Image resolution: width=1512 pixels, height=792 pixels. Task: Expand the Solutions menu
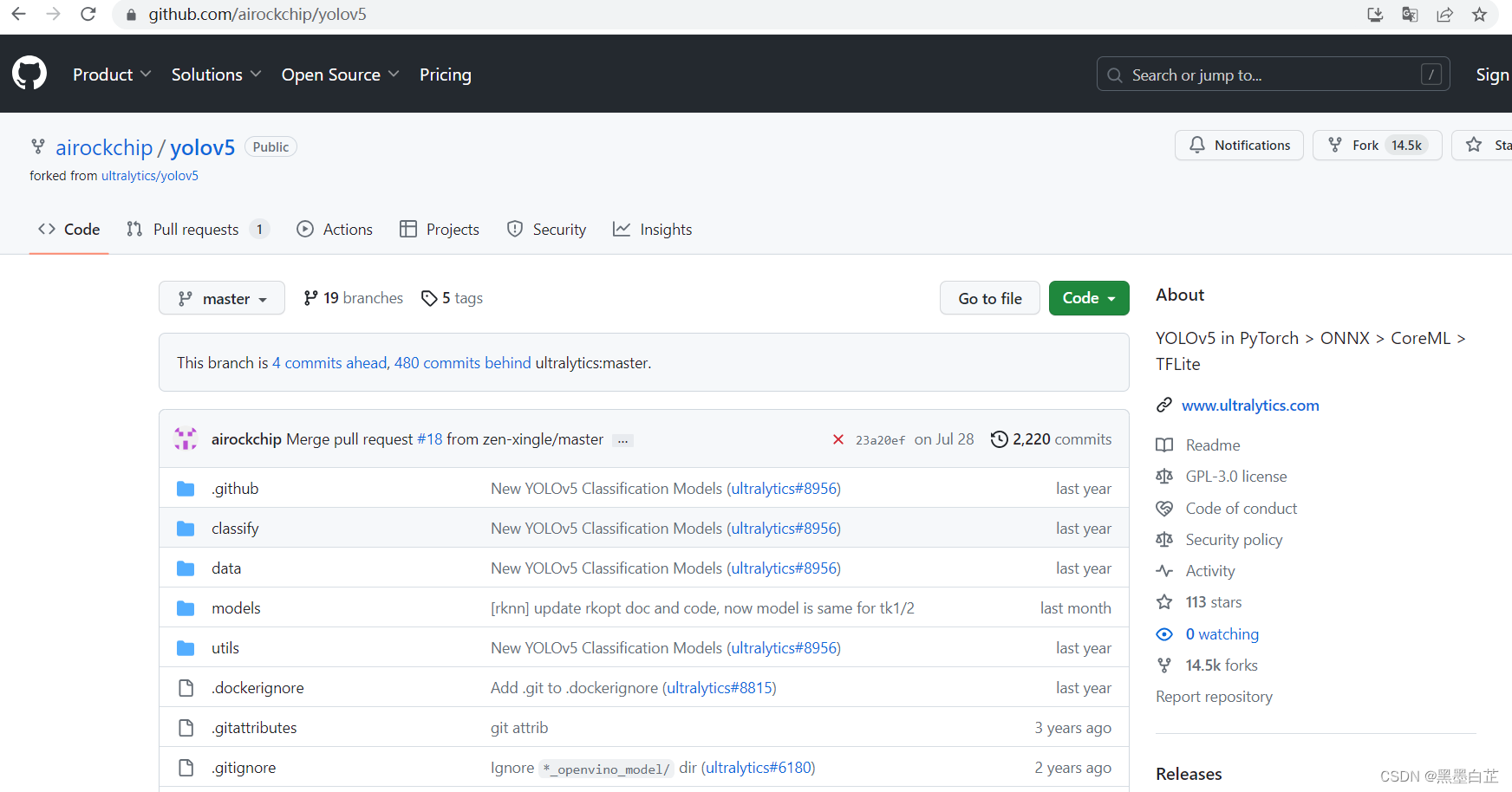pos(217,75)
